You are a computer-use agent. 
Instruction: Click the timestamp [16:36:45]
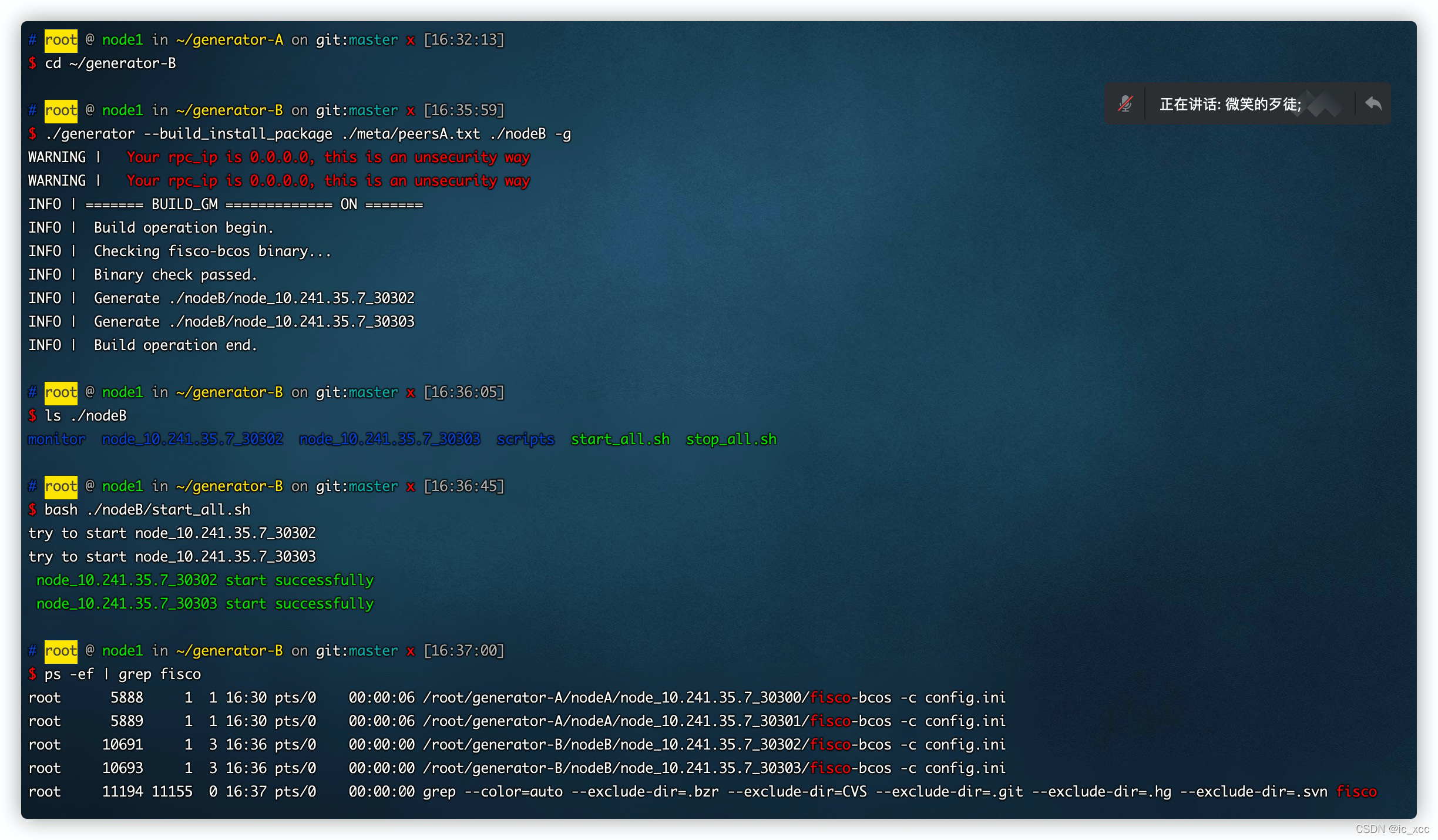[x=464, y=486]
